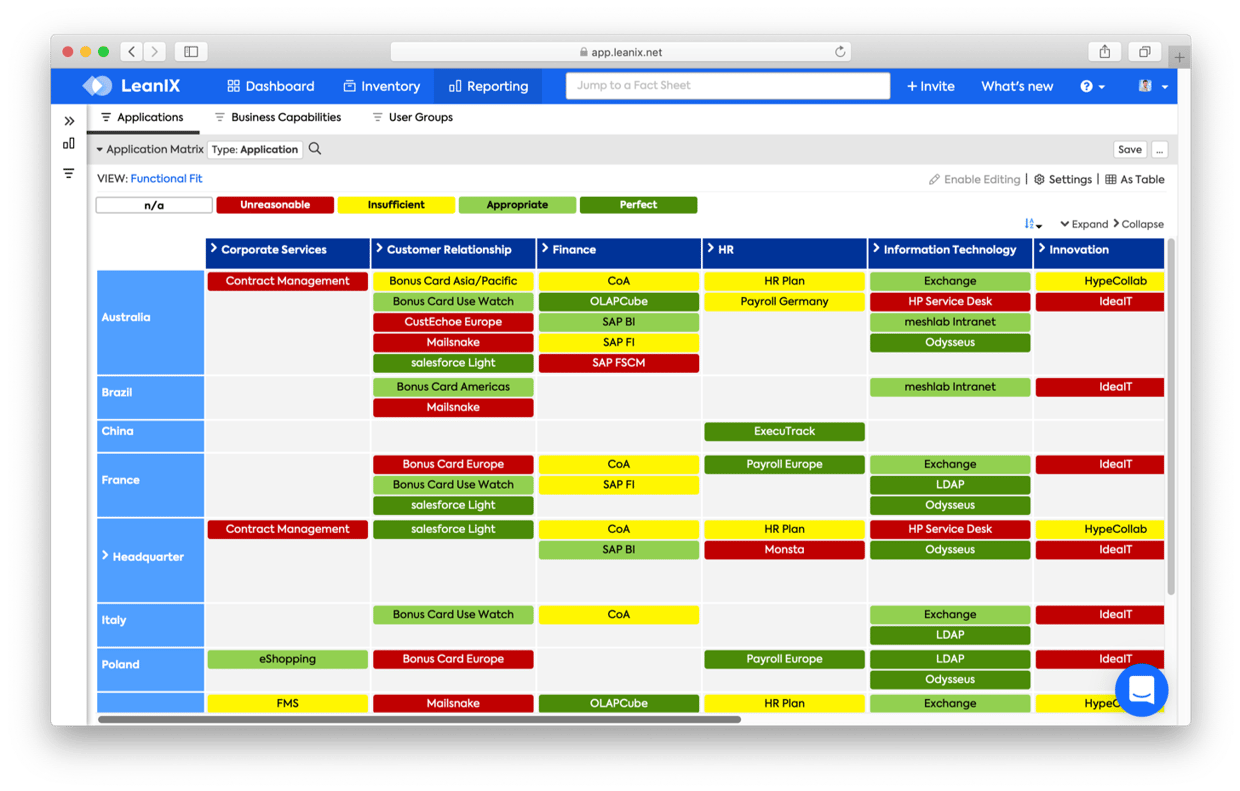Viewport: 1240px width, 791px height.
Task: Reload the page with Safari refresh icon
Action: coord(840,52)
